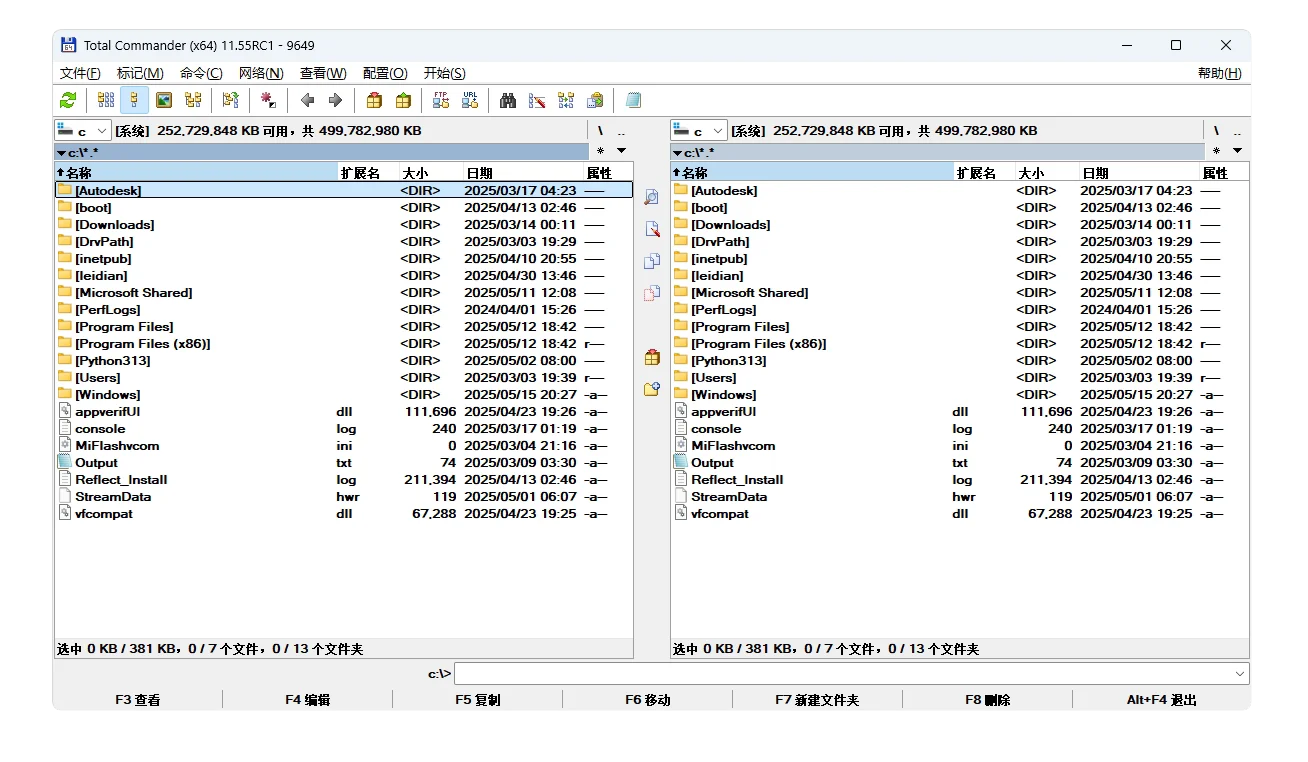Screen dimensions: 1308x762
Task: Click the view file magnifier icon between panels
Action: pos(652,197)
